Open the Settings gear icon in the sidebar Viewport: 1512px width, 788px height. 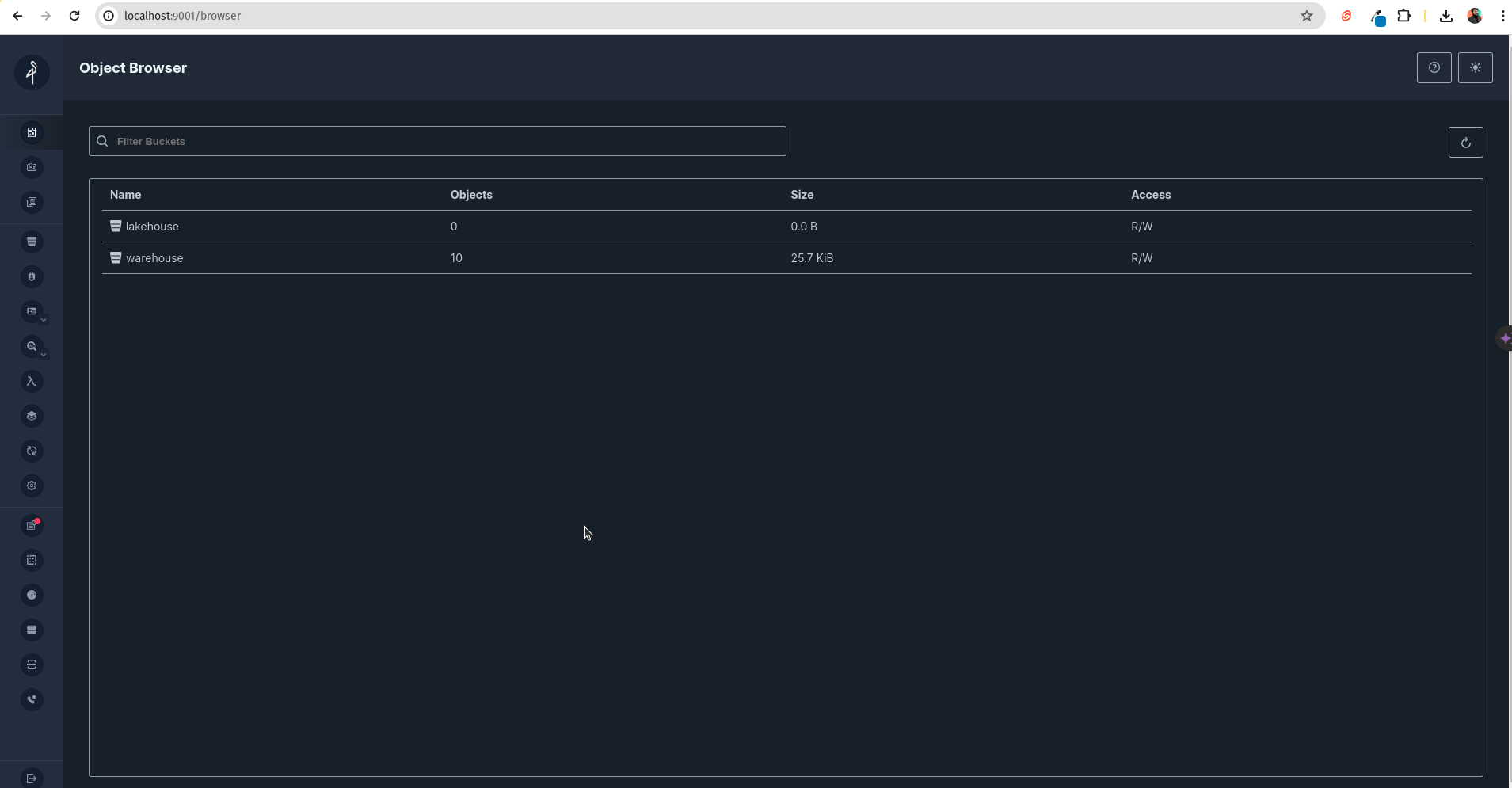tap(32, 485)
